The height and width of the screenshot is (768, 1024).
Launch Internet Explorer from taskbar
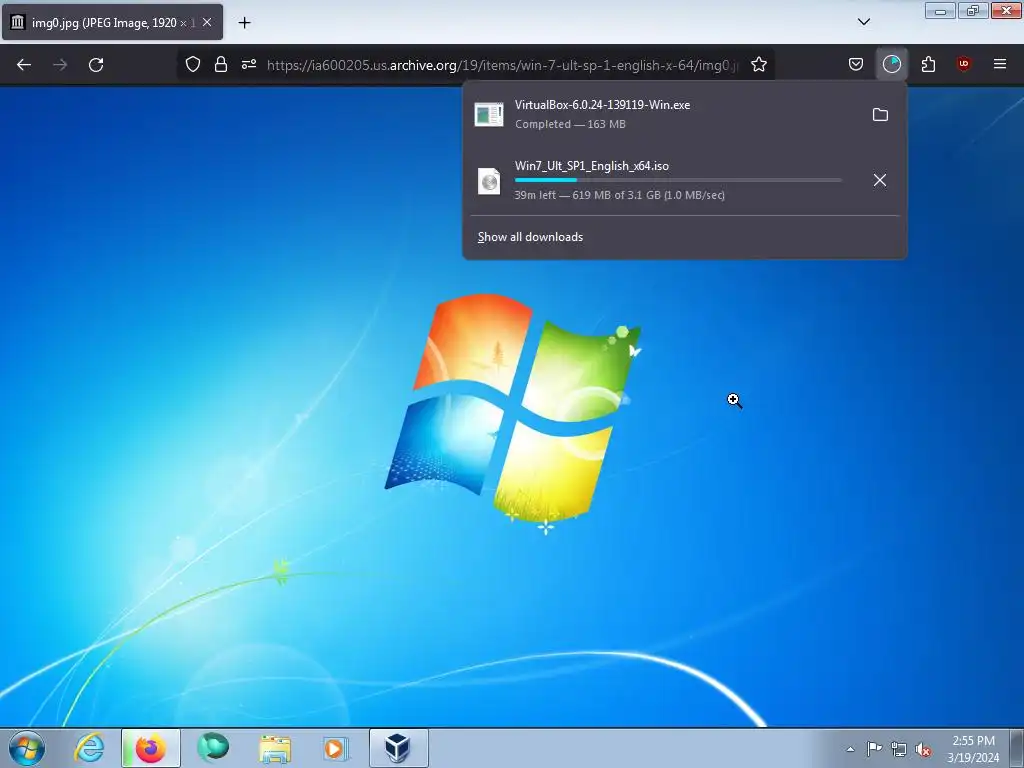(89, 748)
